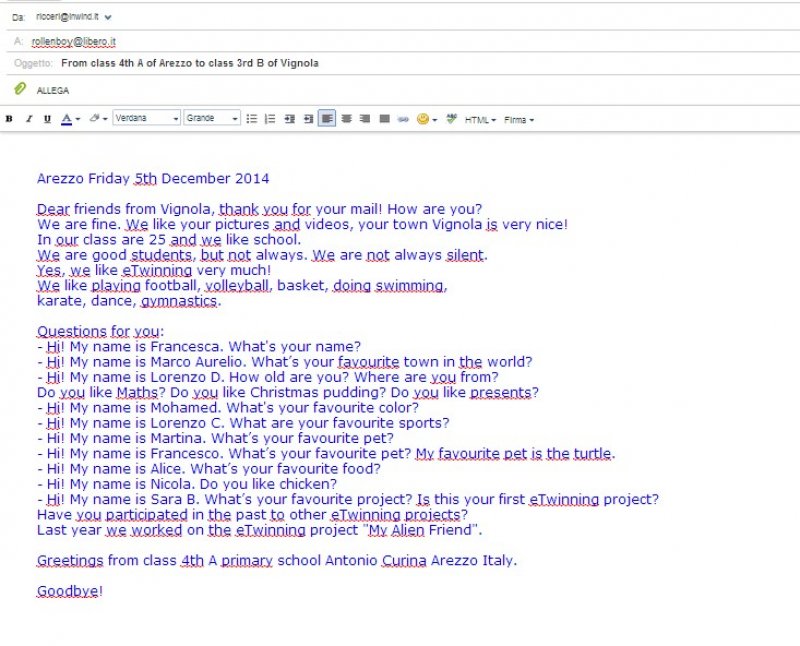Insert a numbered list
This screenshot has height=646, width=800.
pyautogui.click(x=270, y=119)
